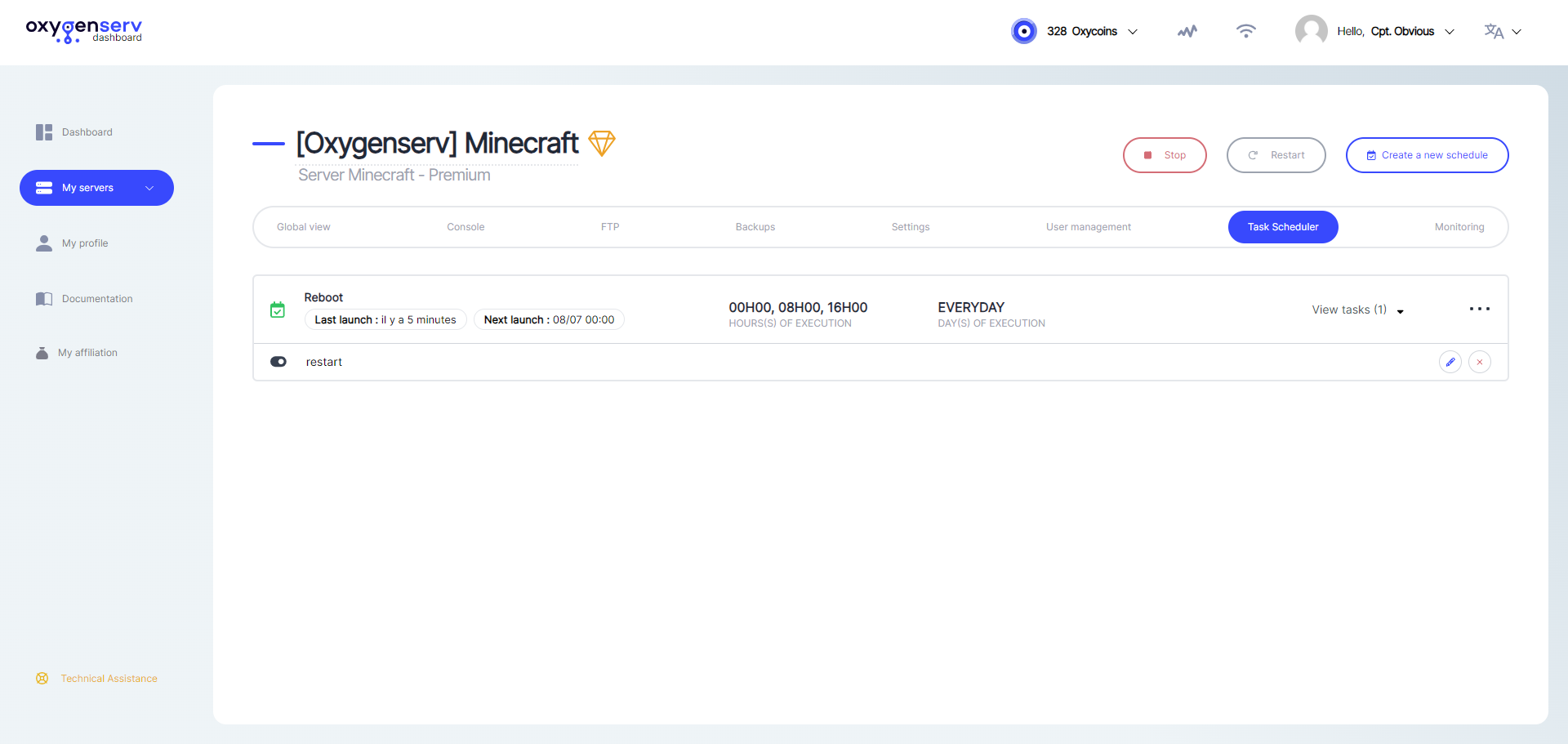
Task: Switch to the Settings tab
Action: 911,227
